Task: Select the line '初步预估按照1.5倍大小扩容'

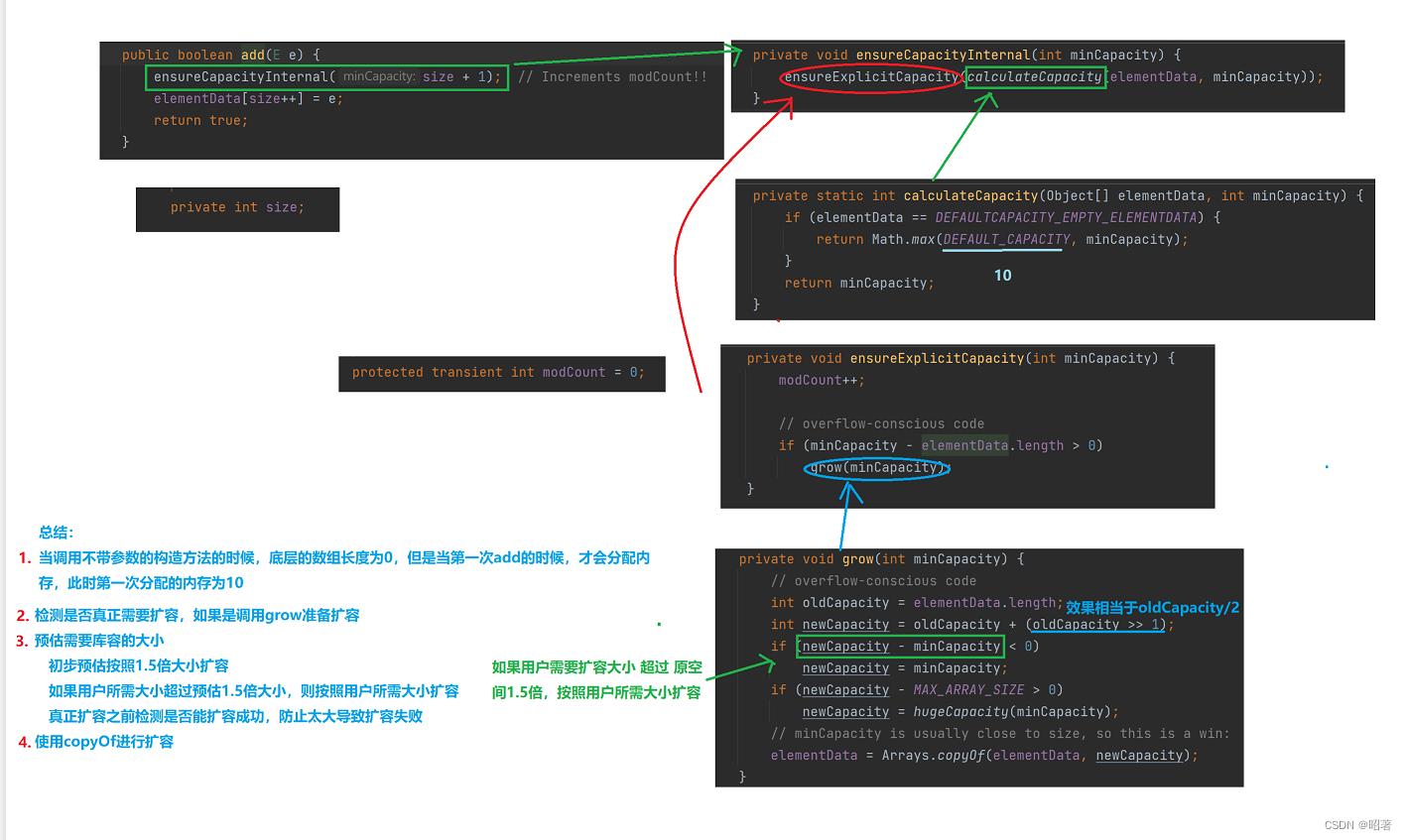Action: tap(139, 665)
